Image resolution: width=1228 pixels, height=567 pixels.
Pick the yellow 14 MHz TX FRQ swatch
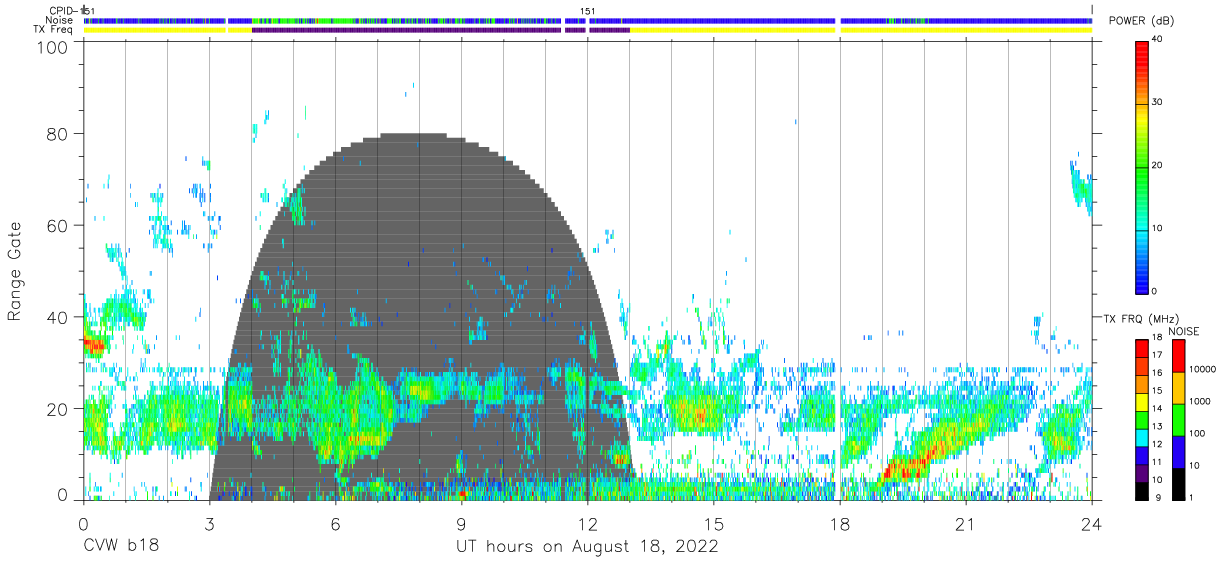click(1142, 403)
